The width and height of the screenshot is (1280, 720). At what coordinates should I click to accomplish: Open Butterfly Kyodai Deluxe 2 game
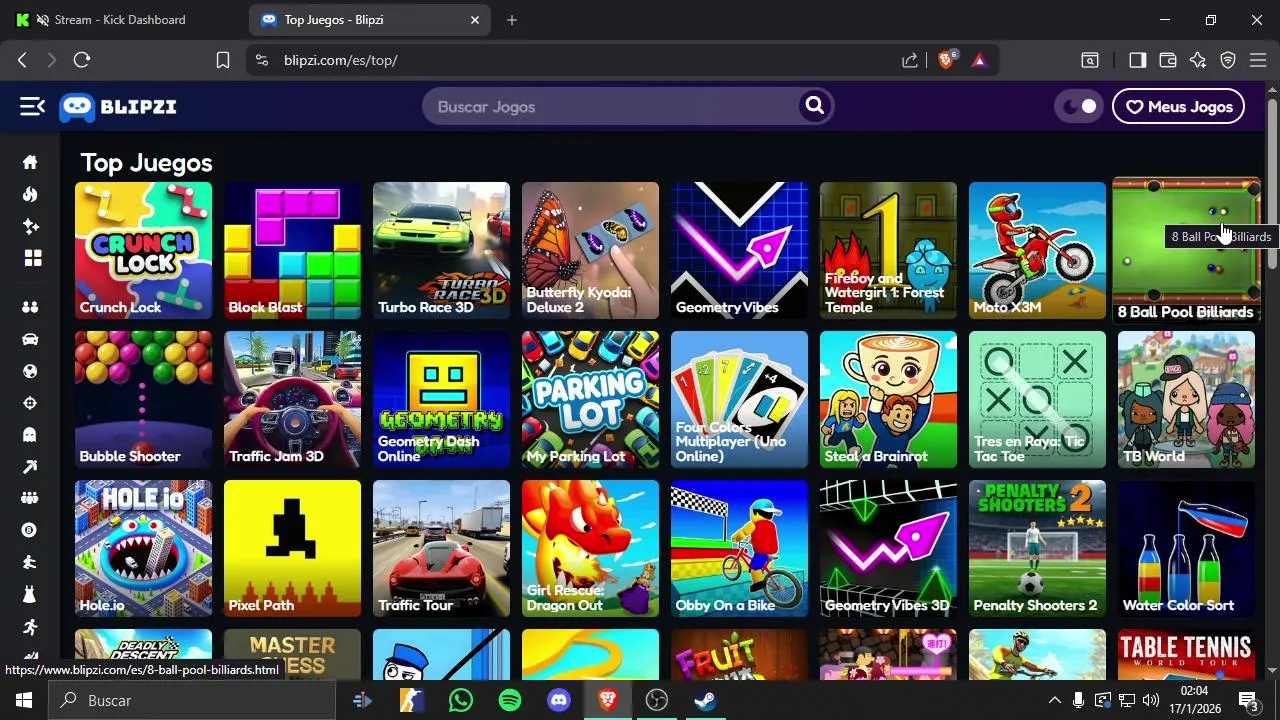[590, 250]
